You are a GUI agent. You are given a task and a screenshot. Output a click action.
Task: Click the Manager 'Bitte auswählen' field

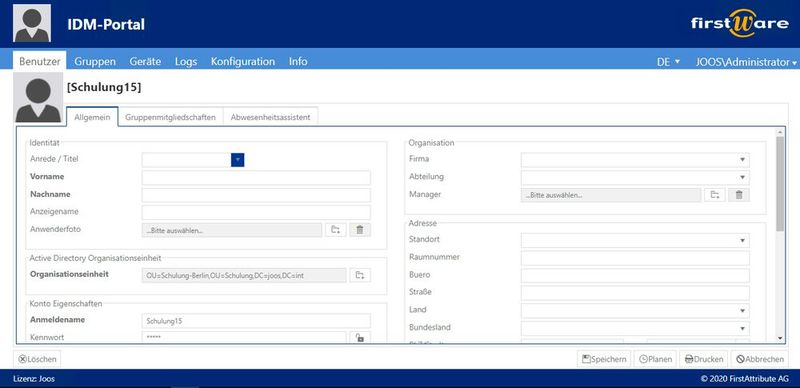coord(611,195)
